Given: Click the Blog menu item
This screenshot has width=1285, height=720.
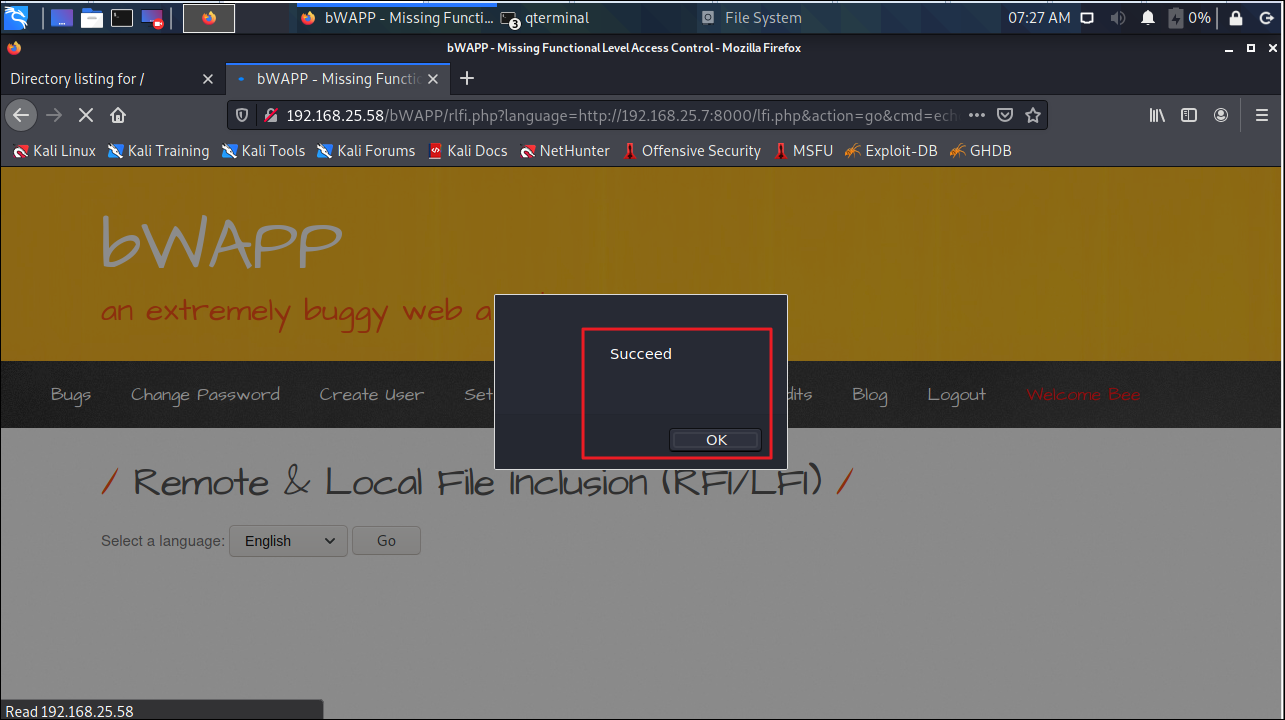Looking at the screenshot, I should [x=870, y=395].
